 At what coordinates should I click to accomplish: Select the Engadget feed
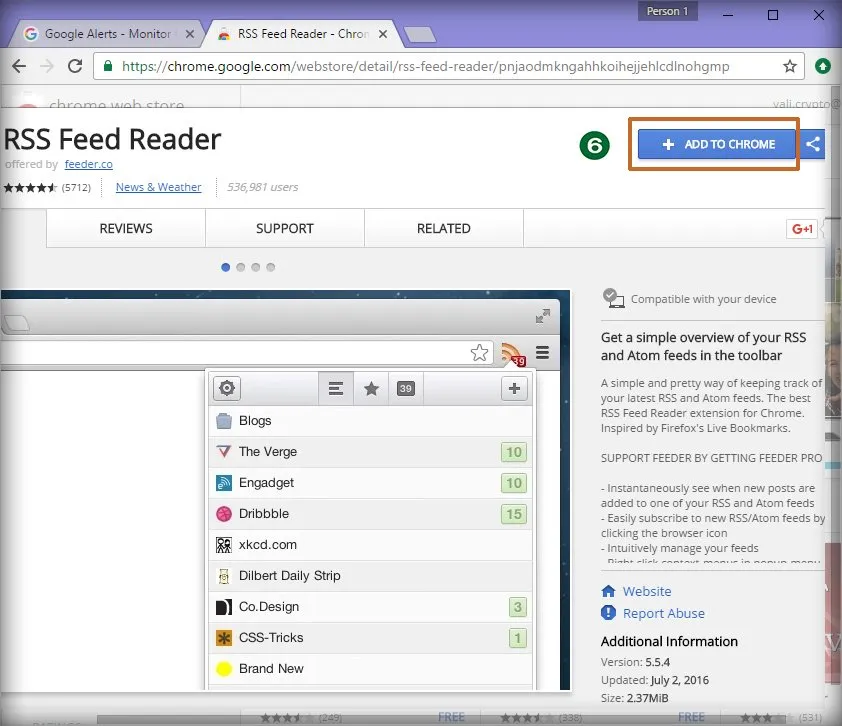[371, 483]
